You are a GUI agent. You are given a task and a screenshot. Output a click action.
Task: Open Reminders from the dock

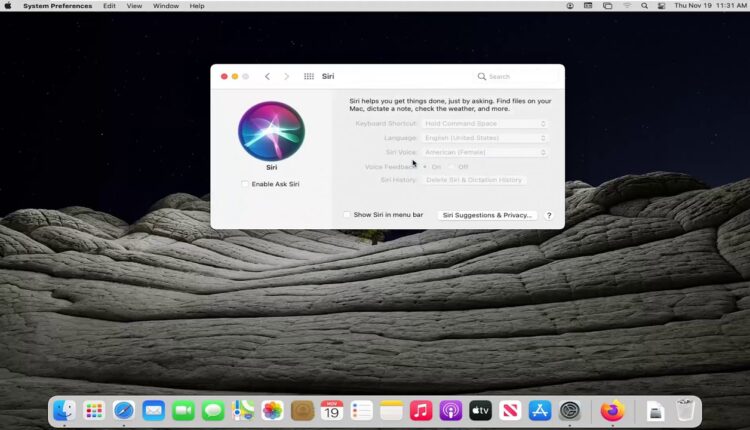point(362,410)
